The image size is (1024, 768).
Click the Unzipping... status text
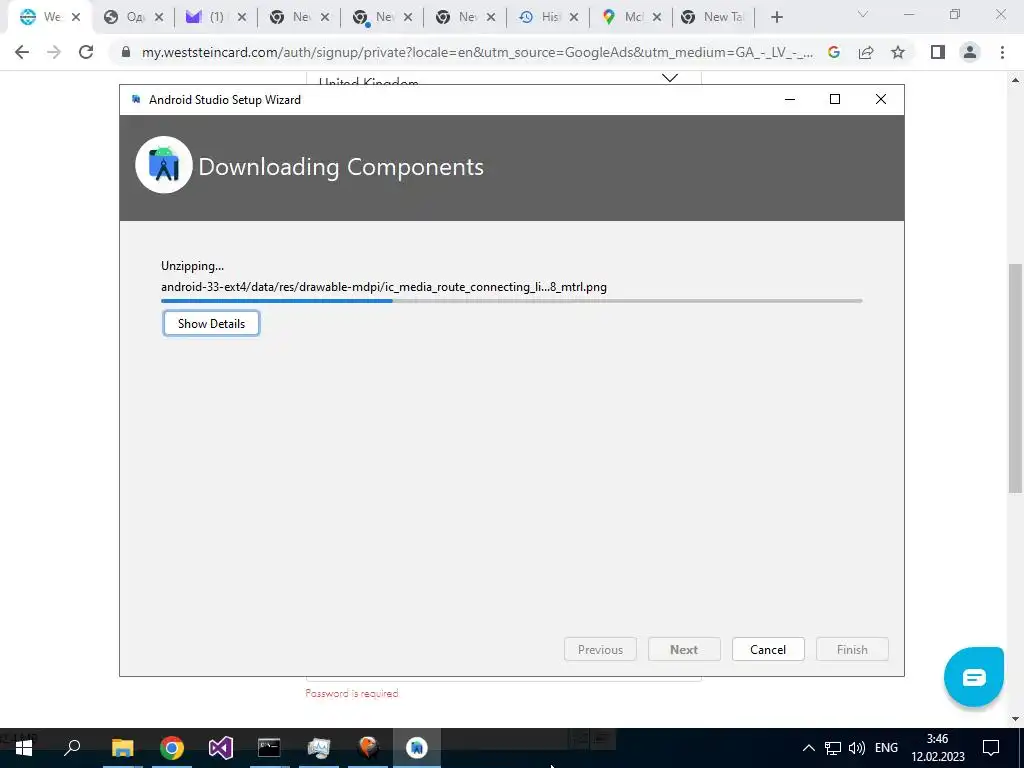point(192,266)
